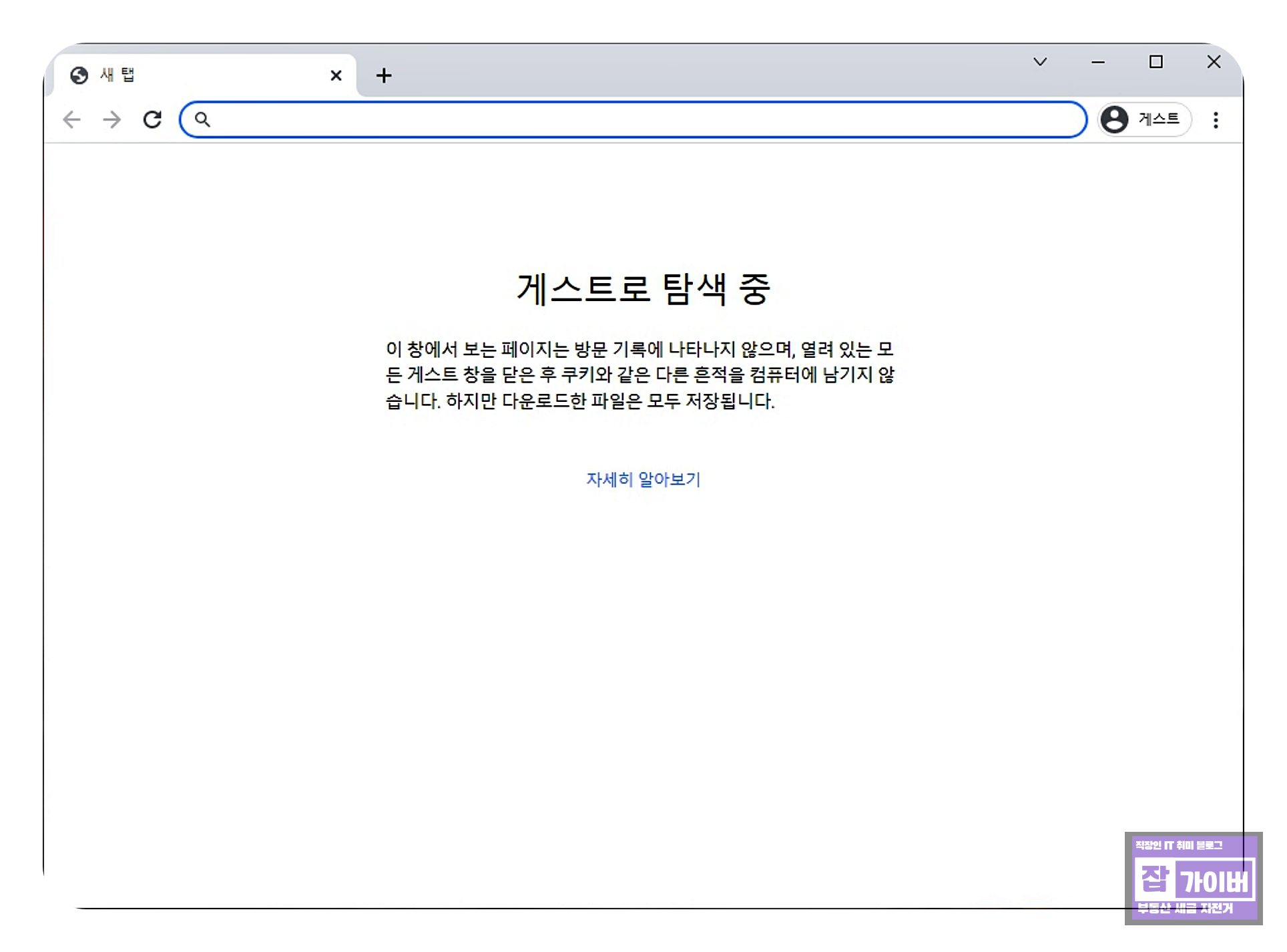This screenshot has width=1287, height=952.
Task: Click the magnifier icon in address bar
Action: (202, 120)
